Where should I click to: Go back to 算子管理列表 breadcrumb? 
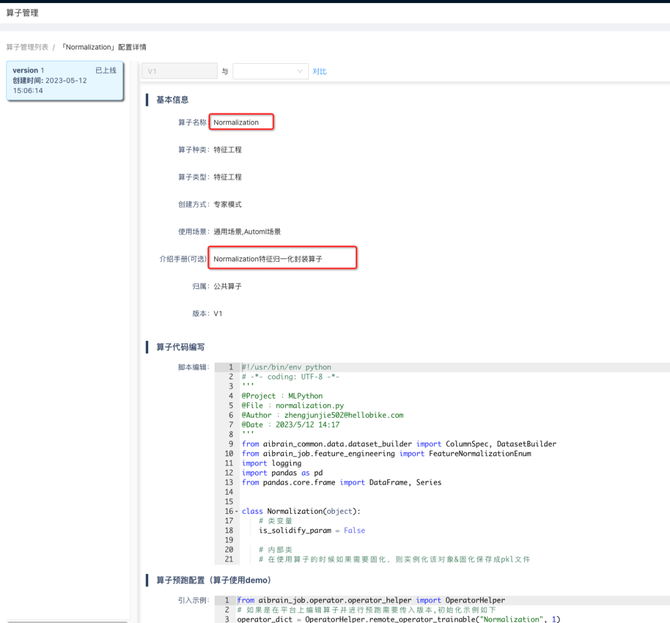(27, 47)
